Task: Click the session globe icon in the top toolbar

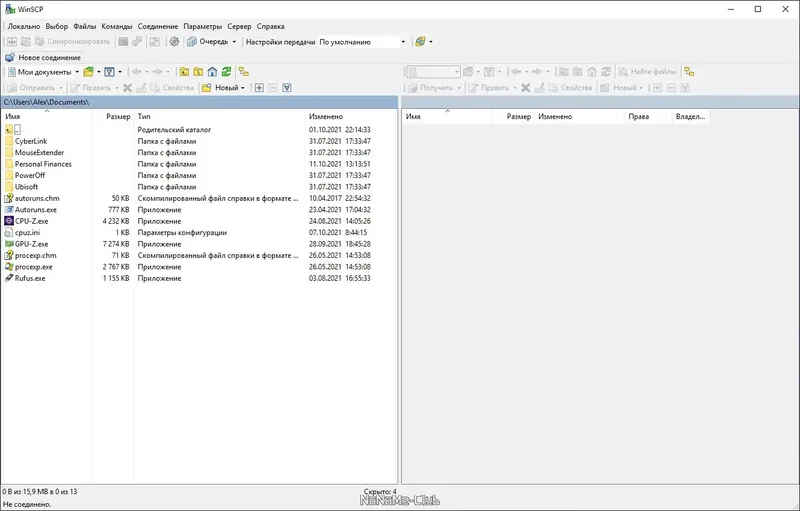Action: point(420,42)
